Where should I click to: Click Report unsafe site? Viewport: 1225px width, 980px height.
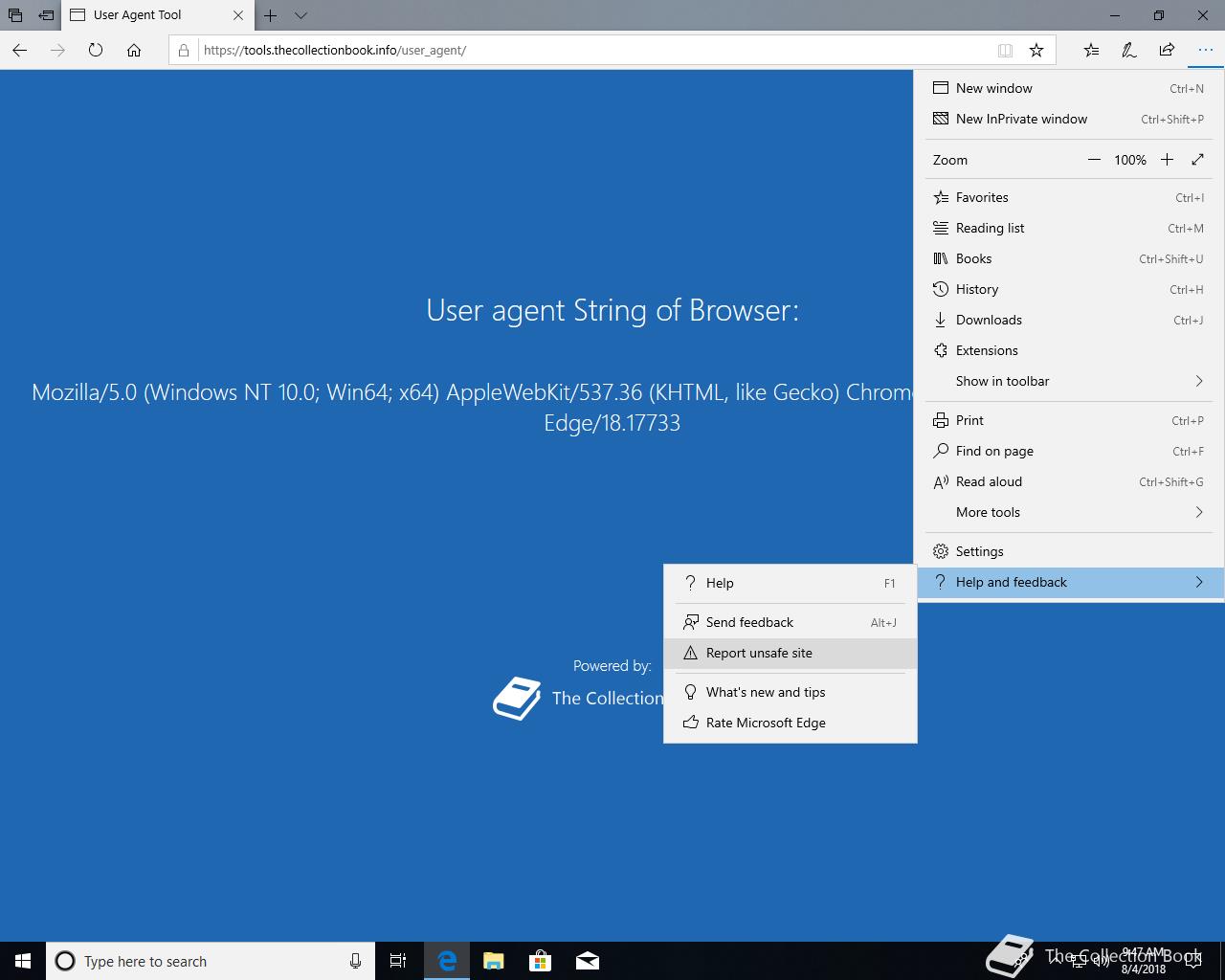tap(791, 653)
